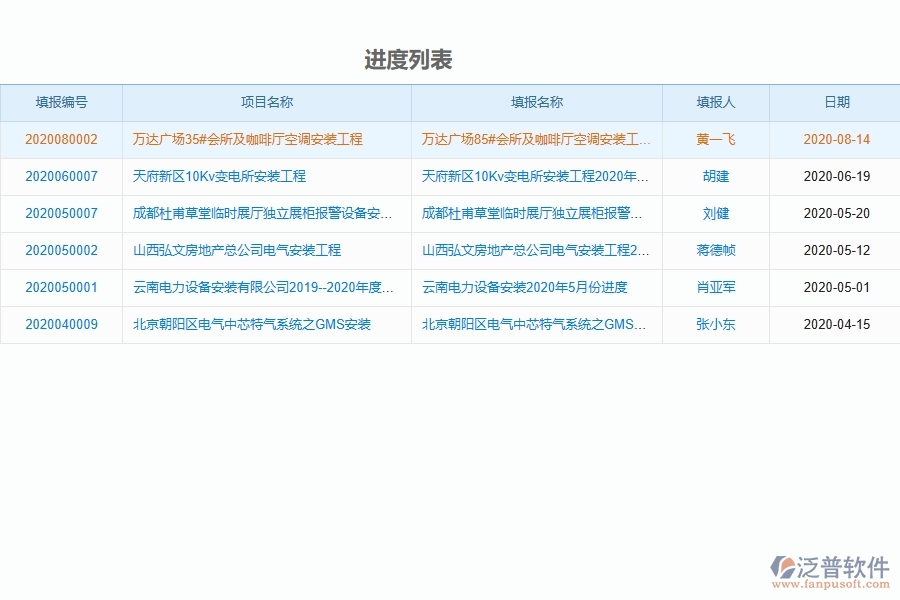Open record number 2020060007
The height and width of the screenshot is (600, 900).
pyautogui.click(x=62, y=176)
